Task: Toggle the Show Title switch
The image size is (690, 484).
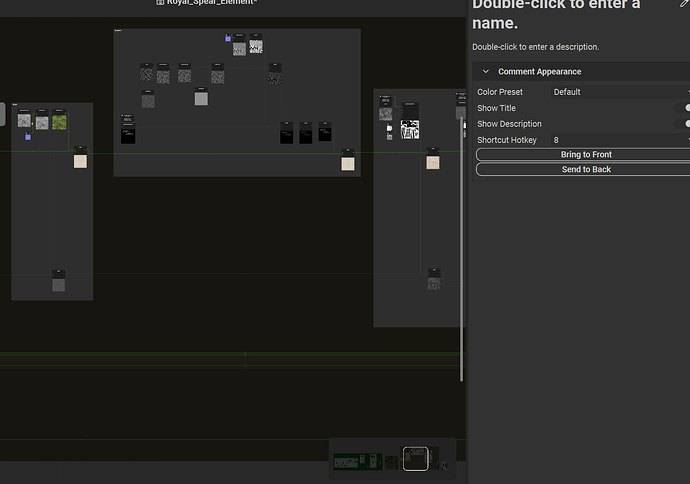Action: 687,108
